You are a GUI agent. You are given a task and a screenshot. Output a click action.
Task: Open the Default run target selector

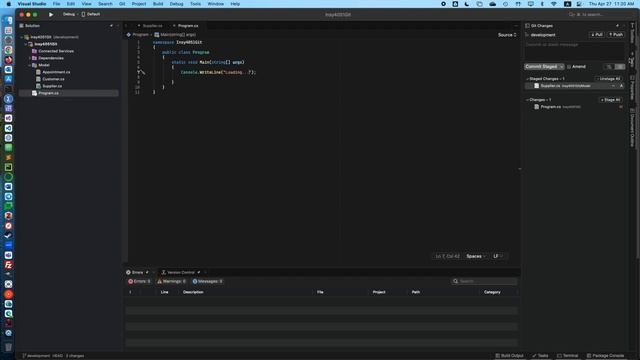click(91, 14)
